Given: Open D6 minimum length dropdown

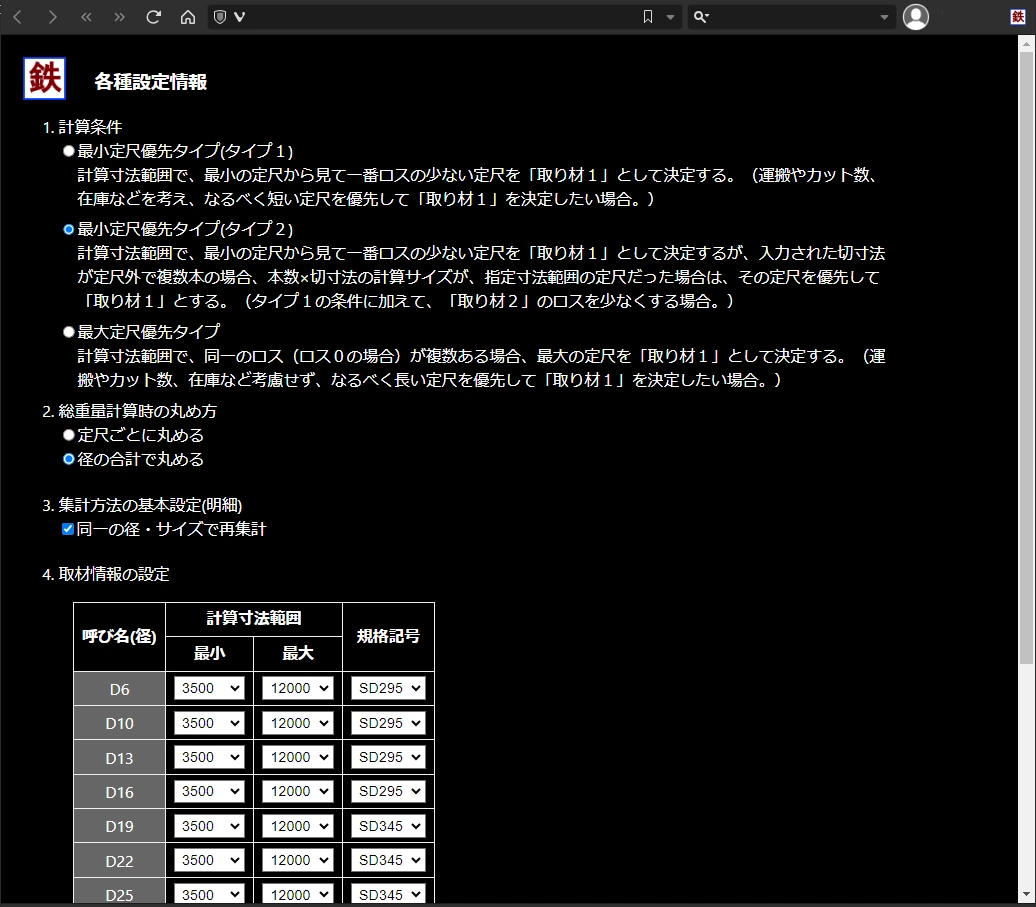Looking at the screenshot, I should tap(209, 688).
